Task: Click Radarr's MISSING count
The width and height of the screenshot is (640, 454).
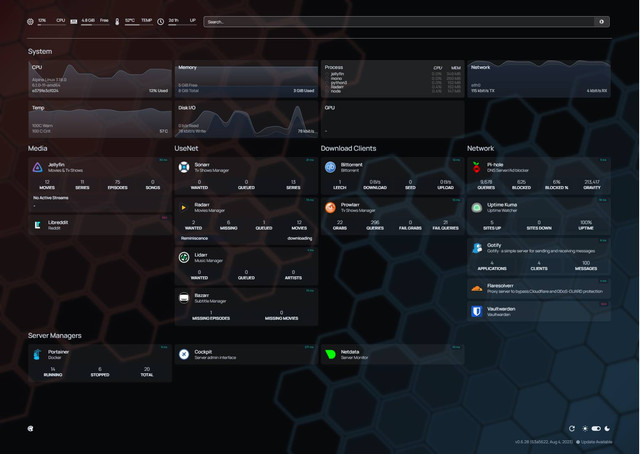Action: pos(229,225)
